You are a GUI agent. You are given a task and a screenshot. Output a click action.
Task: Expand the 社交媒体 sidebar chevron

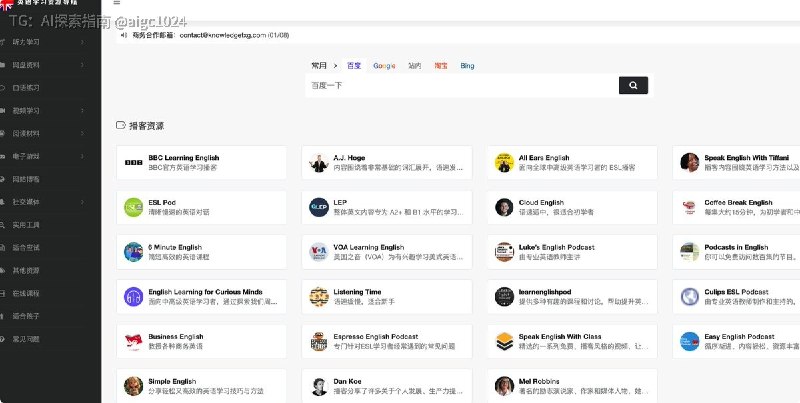pyautogui.click(x=83, y=202)
